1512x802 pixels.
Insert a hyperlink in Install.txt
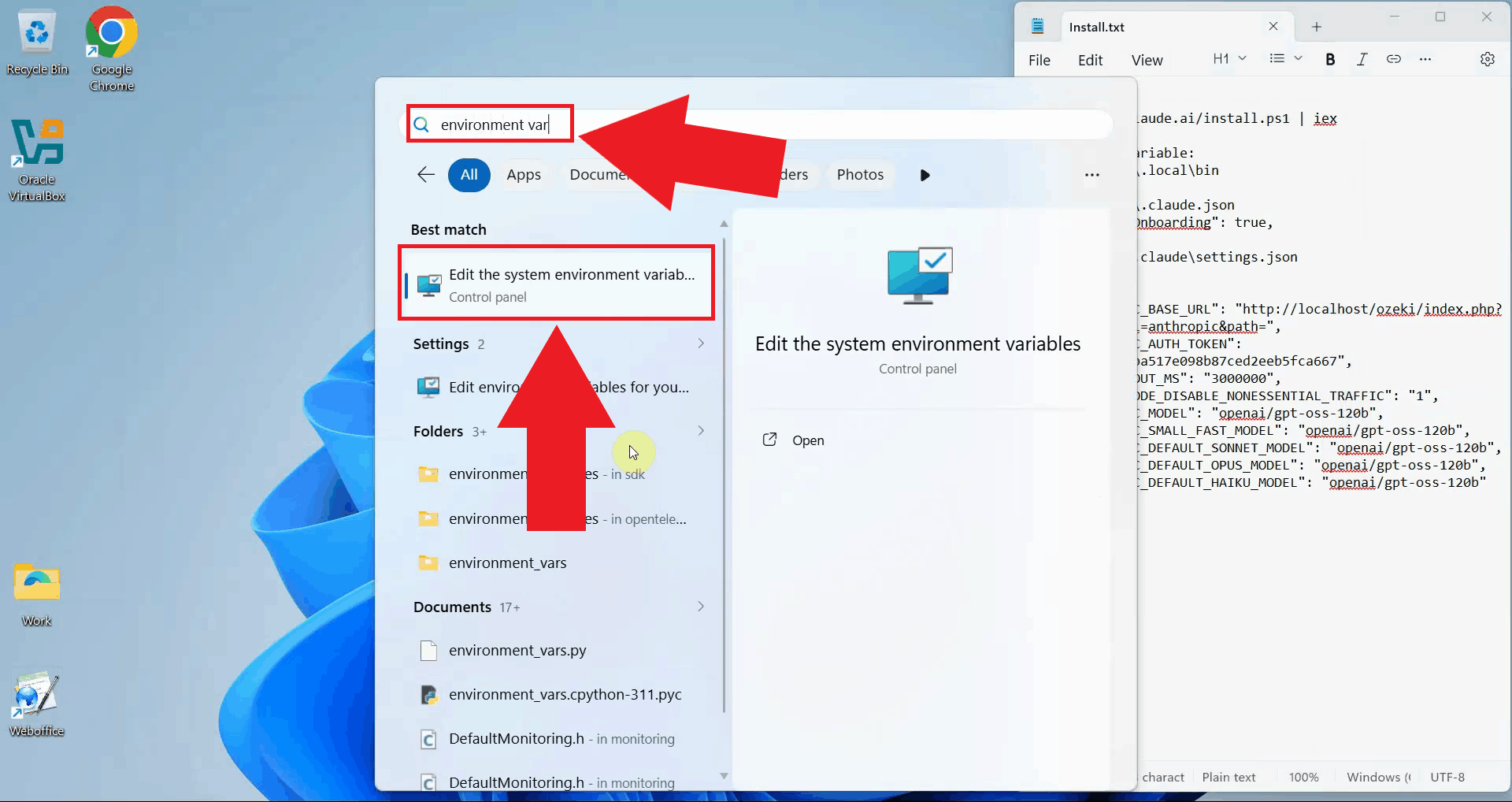tap(1394, 59)
